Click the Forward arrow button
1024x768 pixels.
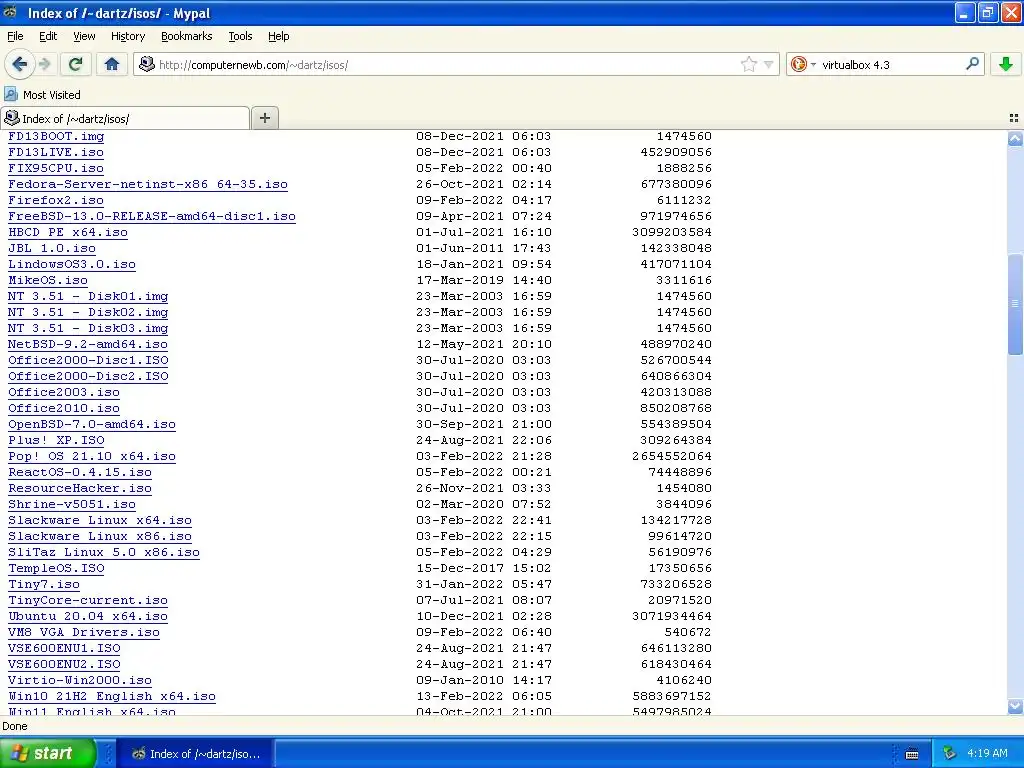tap(45, 64)
